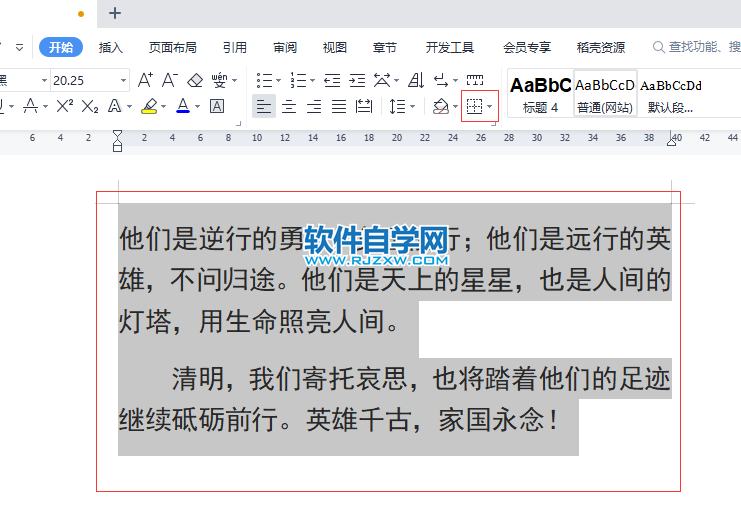Click the line spacing icon
741x521 pixels.
[x=397, y=106]
